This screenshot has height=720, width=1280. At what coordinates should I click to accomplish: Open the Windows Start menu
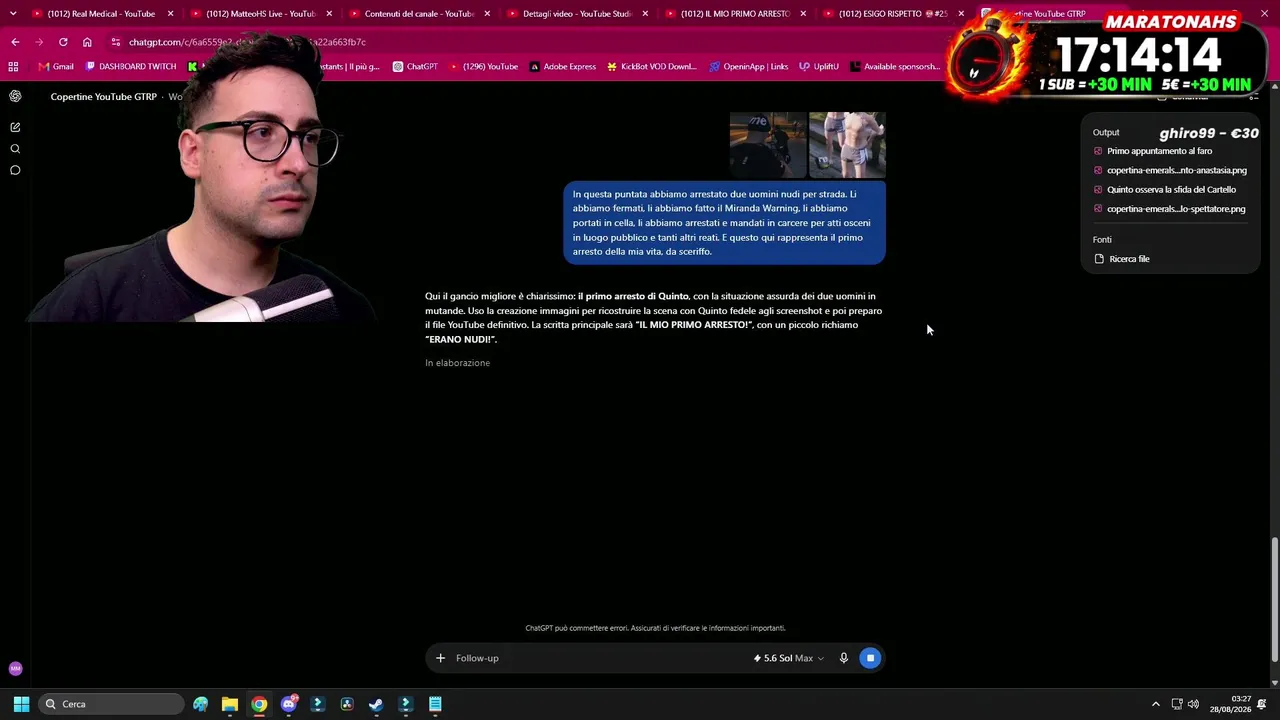click(21, 704)
